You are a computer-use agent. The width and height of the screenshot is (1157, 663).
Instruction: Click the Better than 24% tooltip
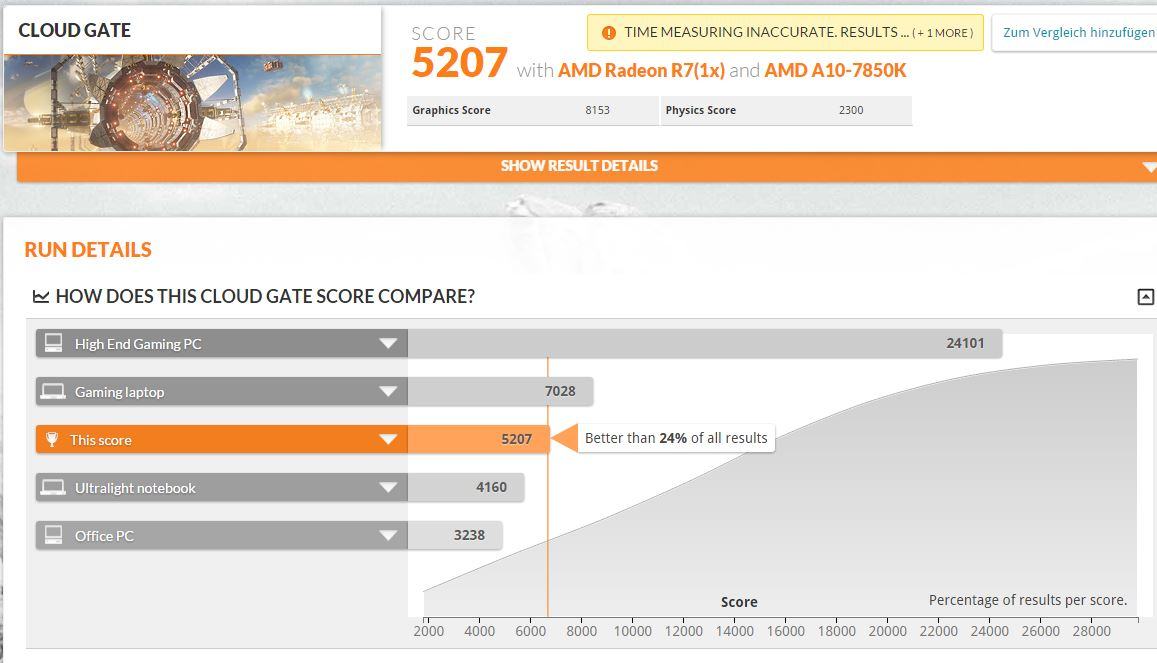point(676,438)
